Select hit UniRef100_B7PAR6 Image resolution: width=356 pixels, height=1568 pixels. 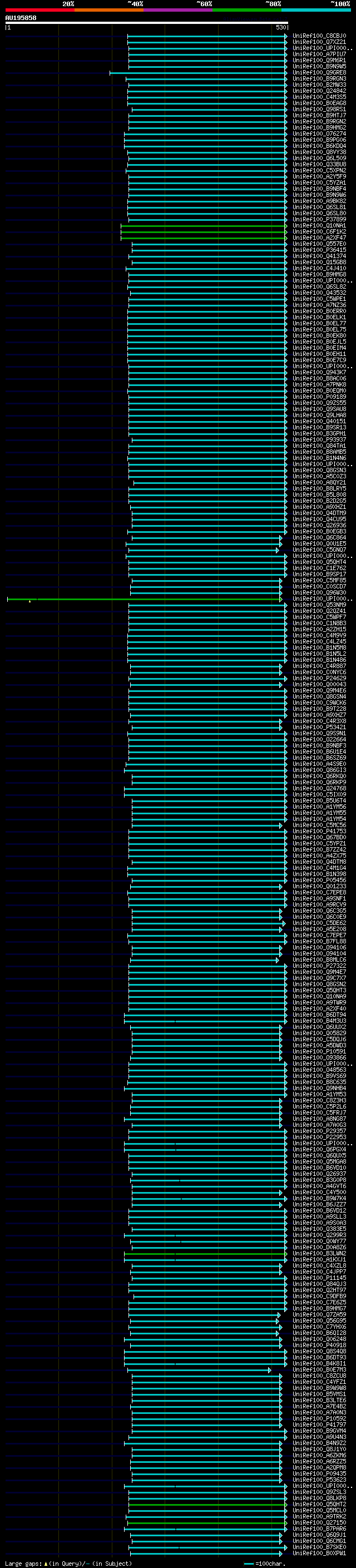pos(319,1529)
